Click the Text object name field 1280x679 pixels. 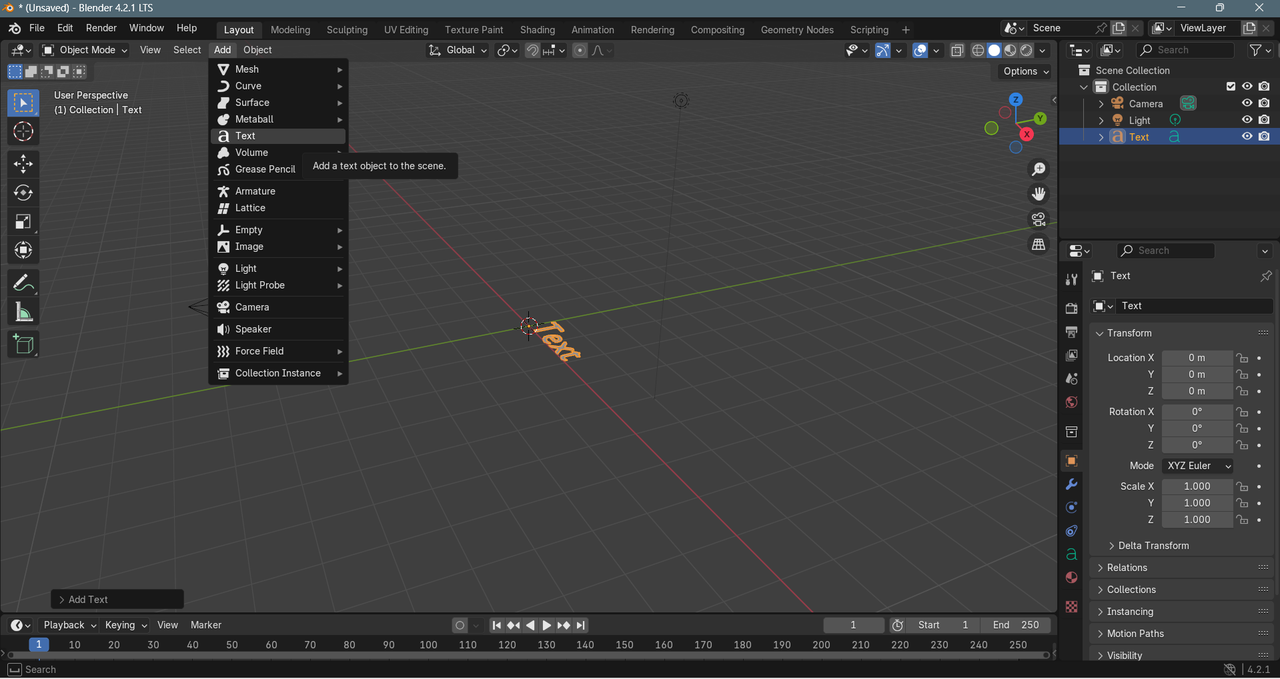(1196, 306)
